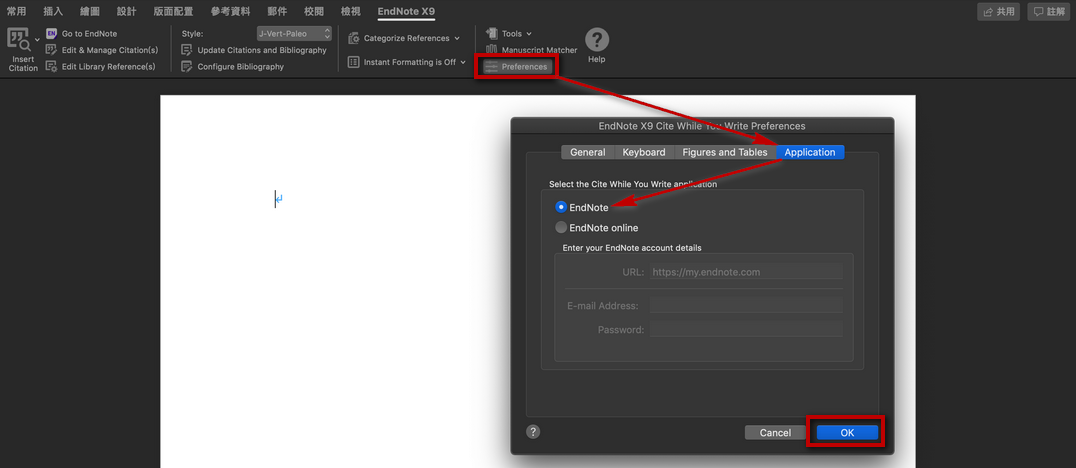Select the Application preferences tab
The image size is (1076, 468).
click(810, 152)
